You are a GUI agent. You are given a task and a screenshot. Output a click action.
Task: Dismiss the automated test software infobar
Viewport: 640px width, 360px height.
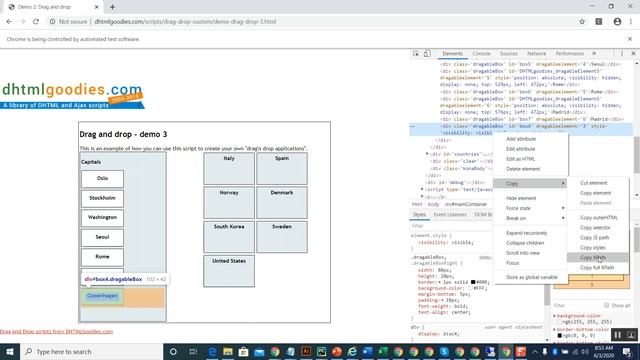(x=630, y=39)
